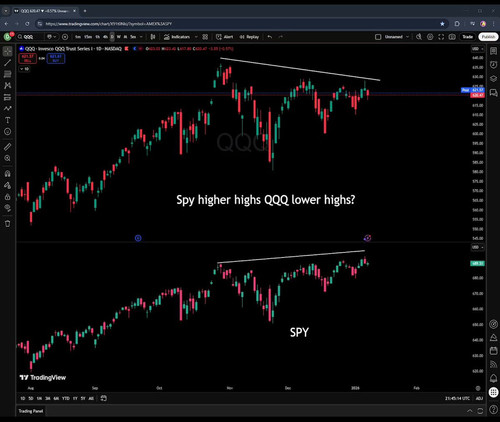Open the emoji icons tool

click(x=7, y=132)
